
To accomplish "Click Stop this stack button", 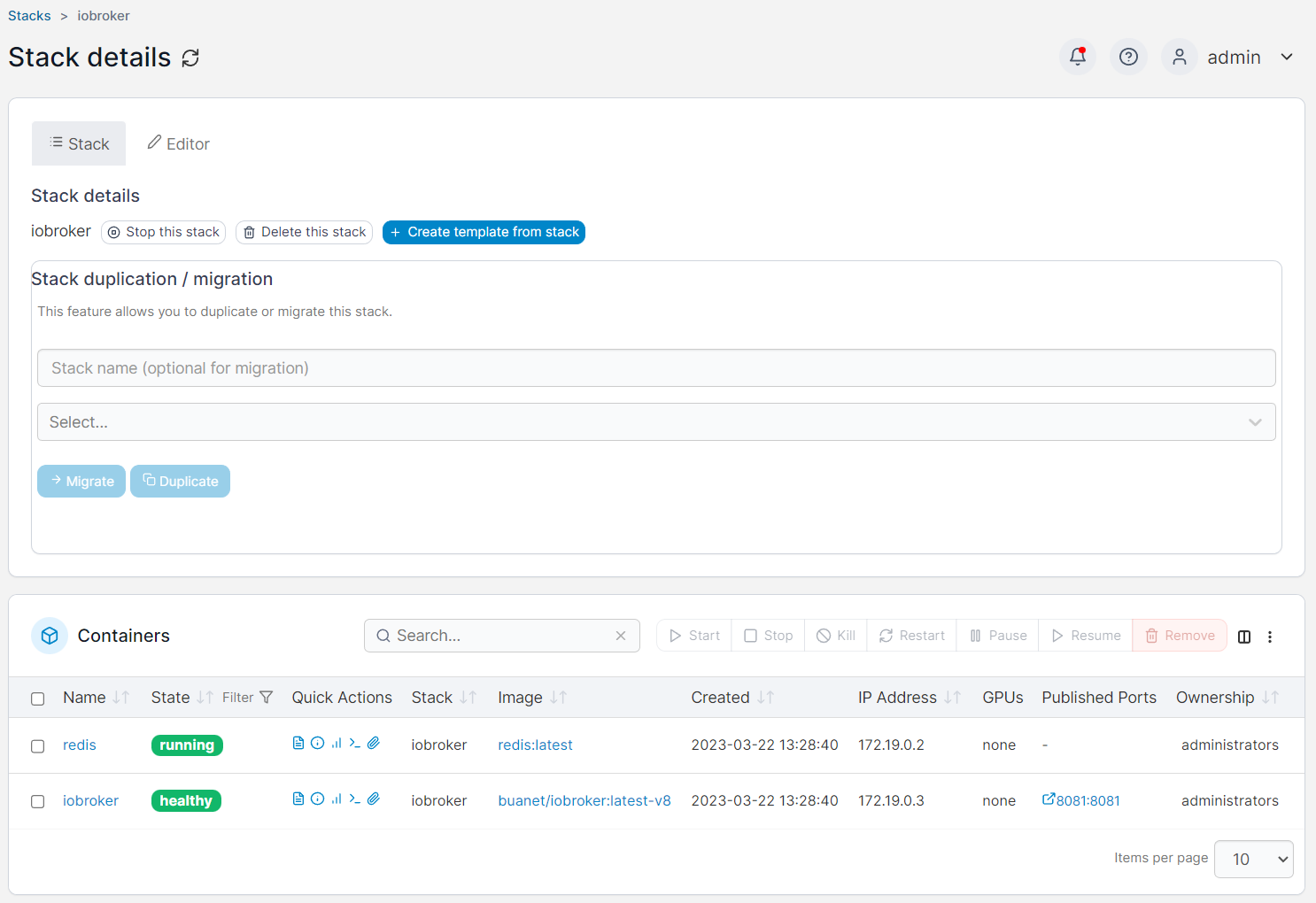I will point(163,232).
